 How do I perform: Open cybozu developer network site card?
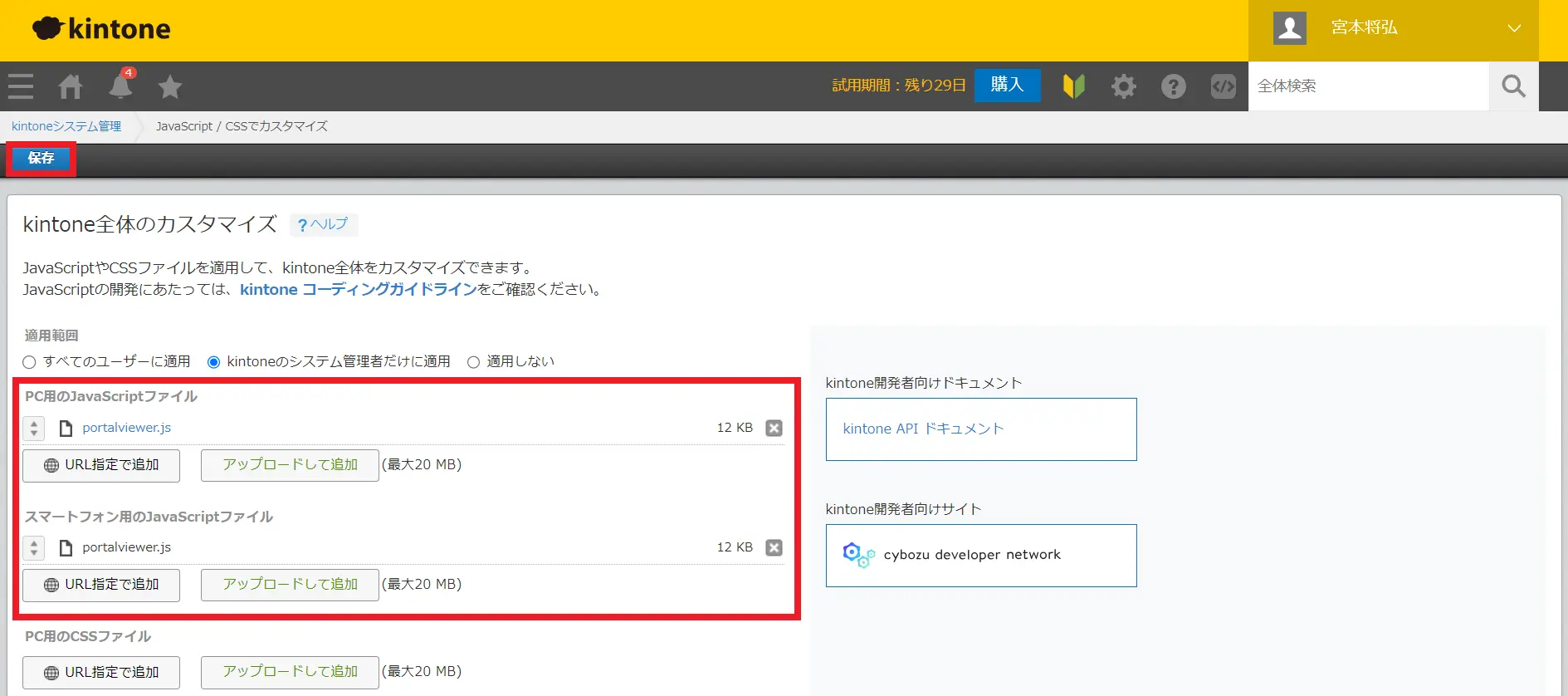pos(981,556)
